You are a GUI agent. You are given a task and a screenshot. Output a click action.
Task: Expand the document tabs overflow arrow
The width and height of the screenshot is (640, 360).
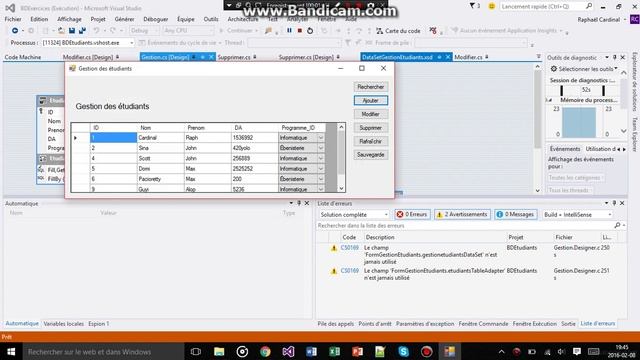coord(538,57)
